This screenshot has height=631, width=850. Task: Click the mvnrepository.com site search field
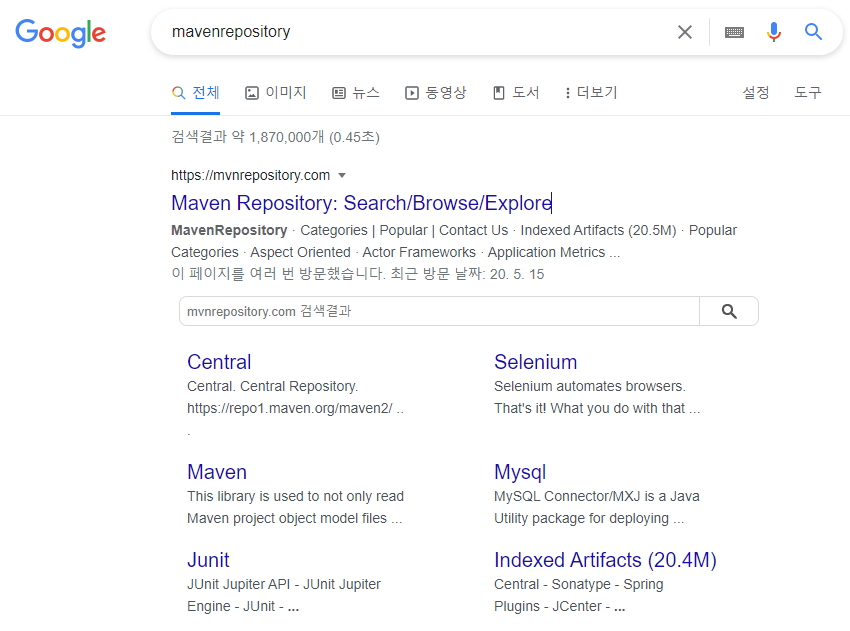[439, 311]
